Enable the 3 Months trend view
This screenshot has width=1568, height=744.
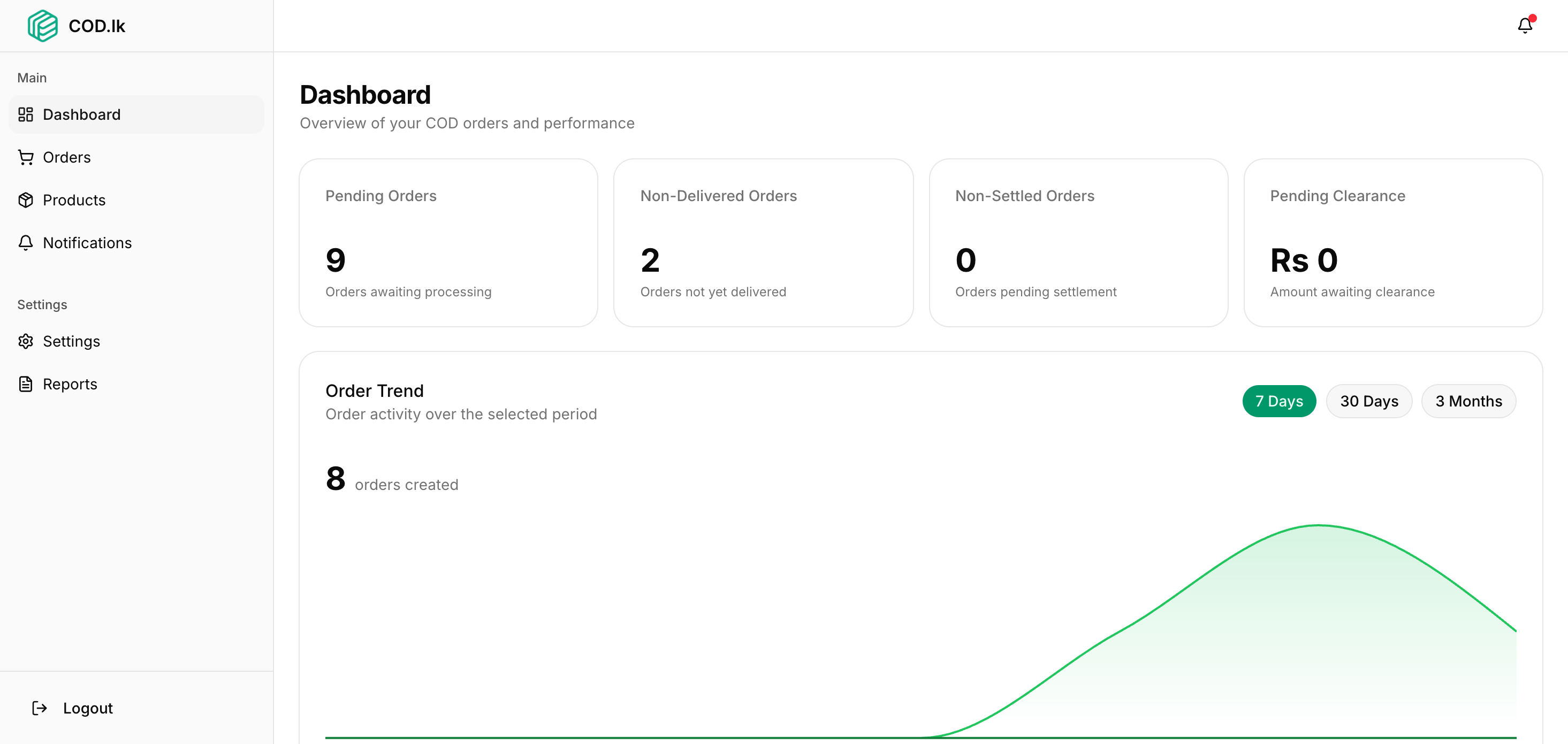tap(1469, 401)
